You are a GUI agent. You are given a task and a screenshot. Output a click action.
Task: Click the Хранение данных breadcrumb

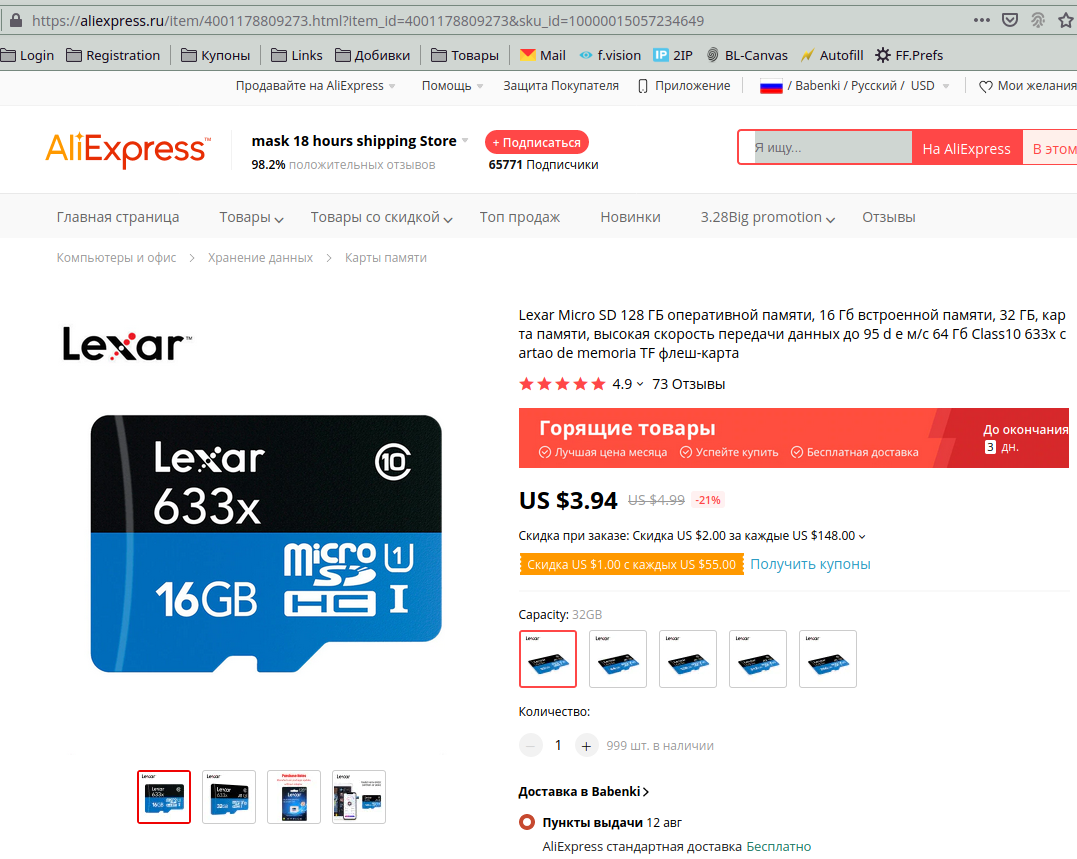coord(260,258)
